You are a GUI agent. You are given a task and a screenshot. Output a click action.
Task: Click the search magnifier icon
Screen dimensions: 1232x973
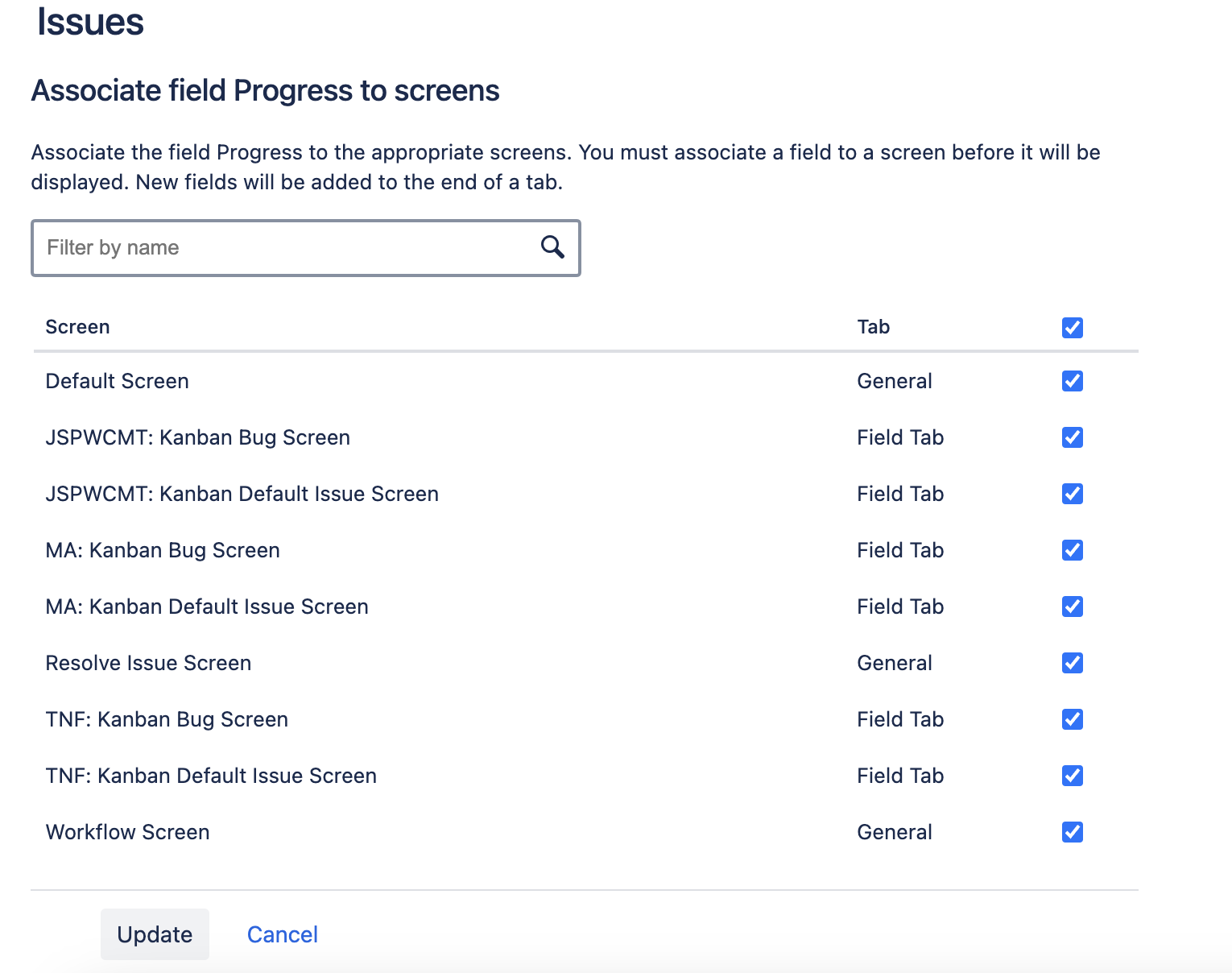(x=552, y=247)
